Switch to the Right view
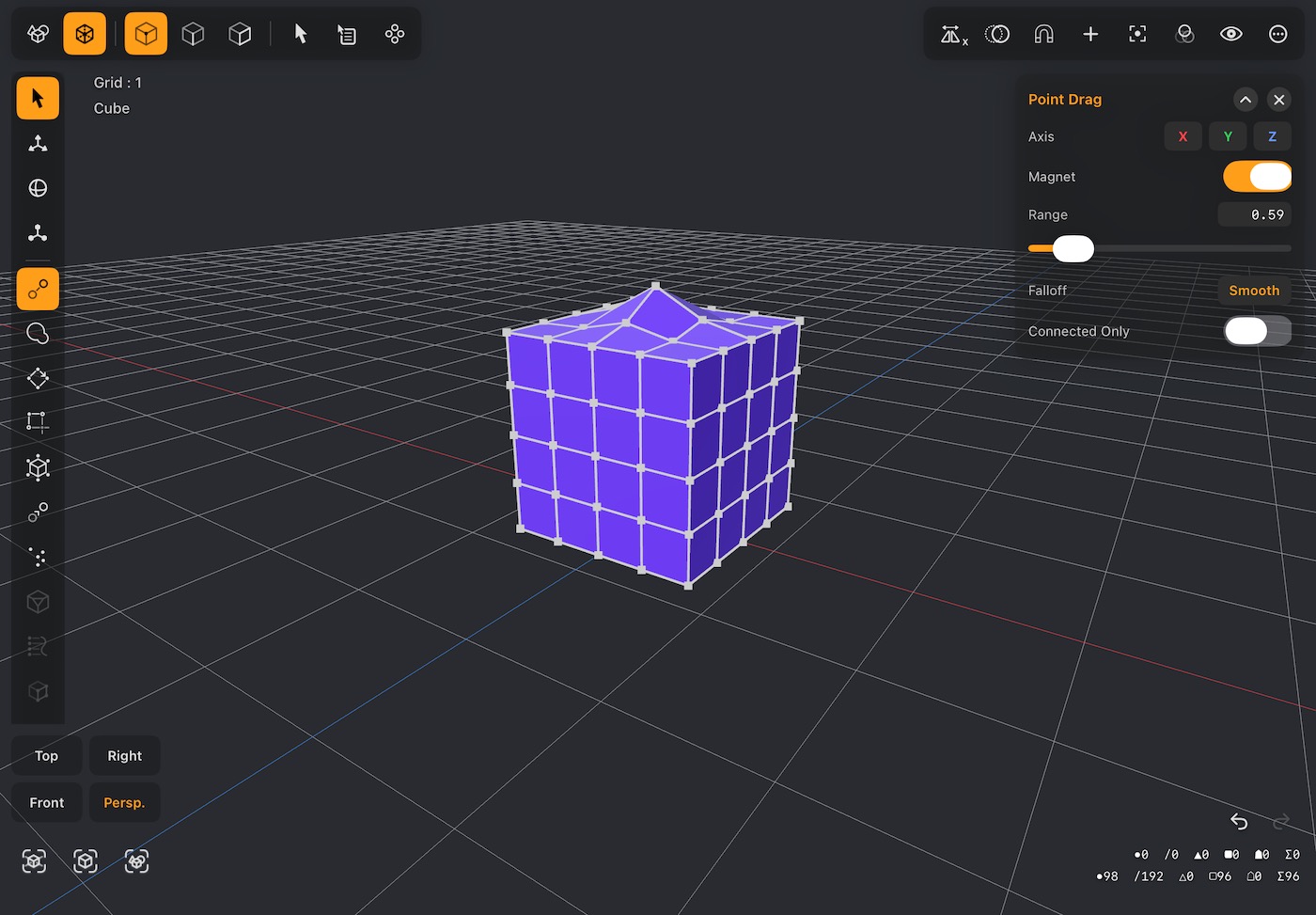The height and width of the screenshot is (915, 1316). tap(124, 756)
